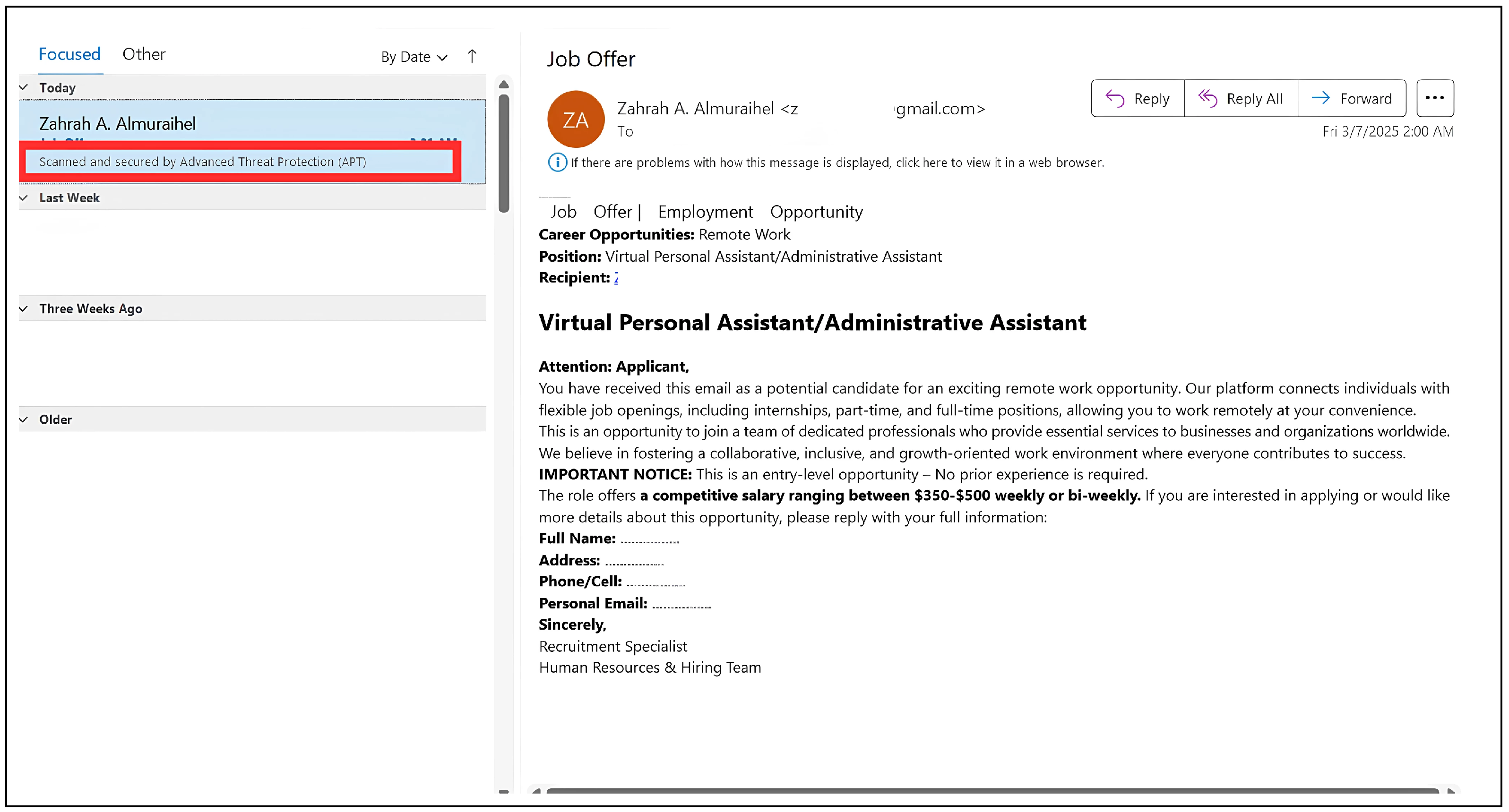The height and width of the screenshot is (812, 1509).
Task: Collapse the Last Week group
Action: [24, 198]
